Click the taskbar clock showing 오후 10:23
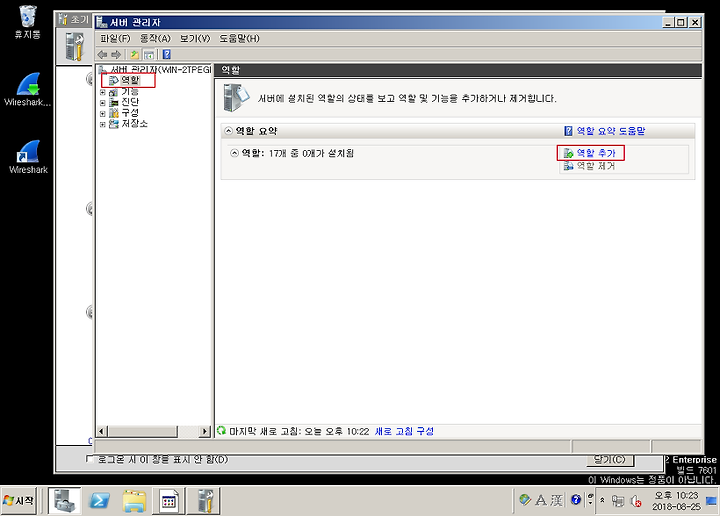The image size is (720, 516). click(676, 501)
